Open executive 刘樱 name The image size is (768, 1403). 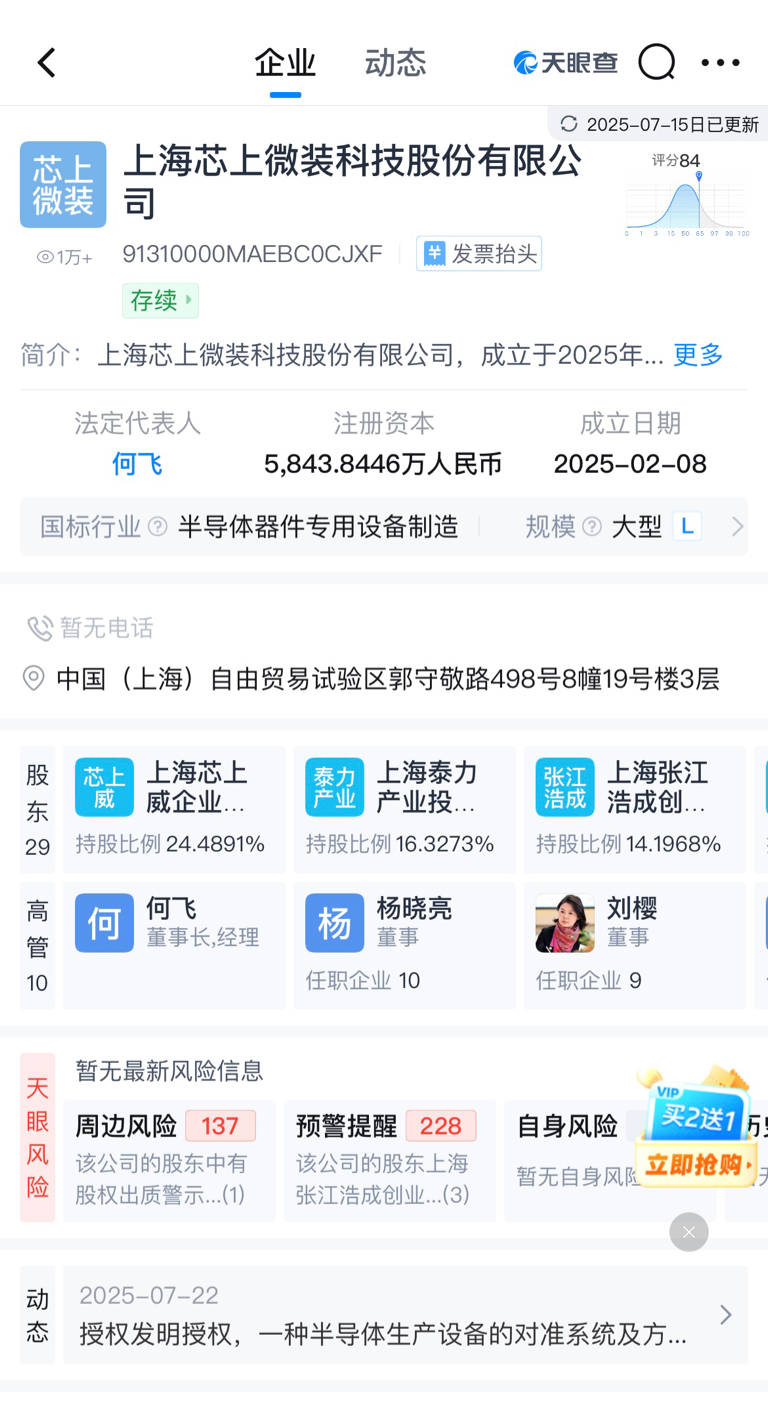[x=633, y=908]
